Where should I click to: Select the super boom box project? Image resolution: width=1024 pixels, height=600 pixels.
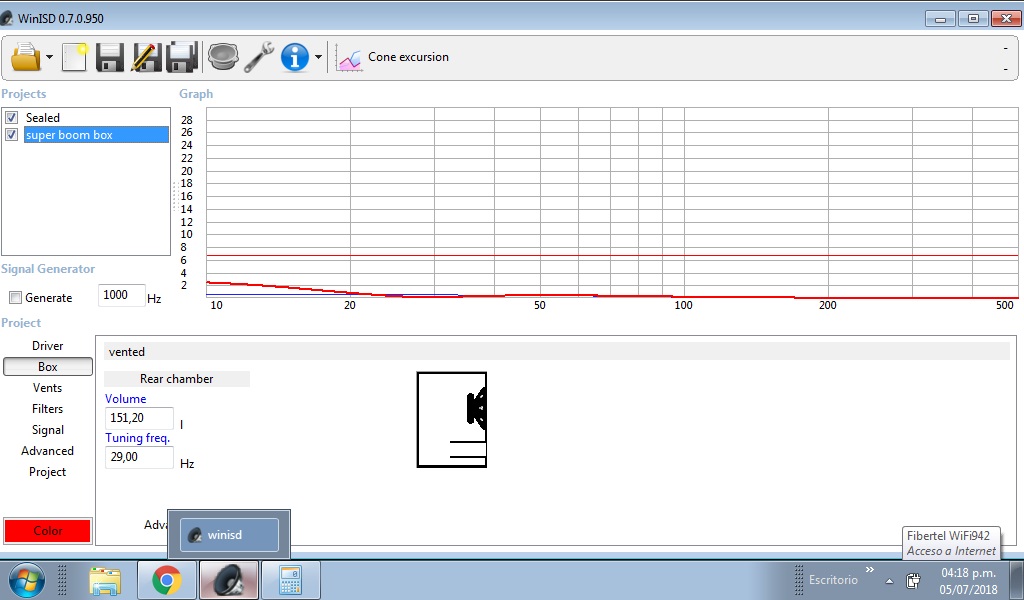pyautogui.click(x=97, y=134)
